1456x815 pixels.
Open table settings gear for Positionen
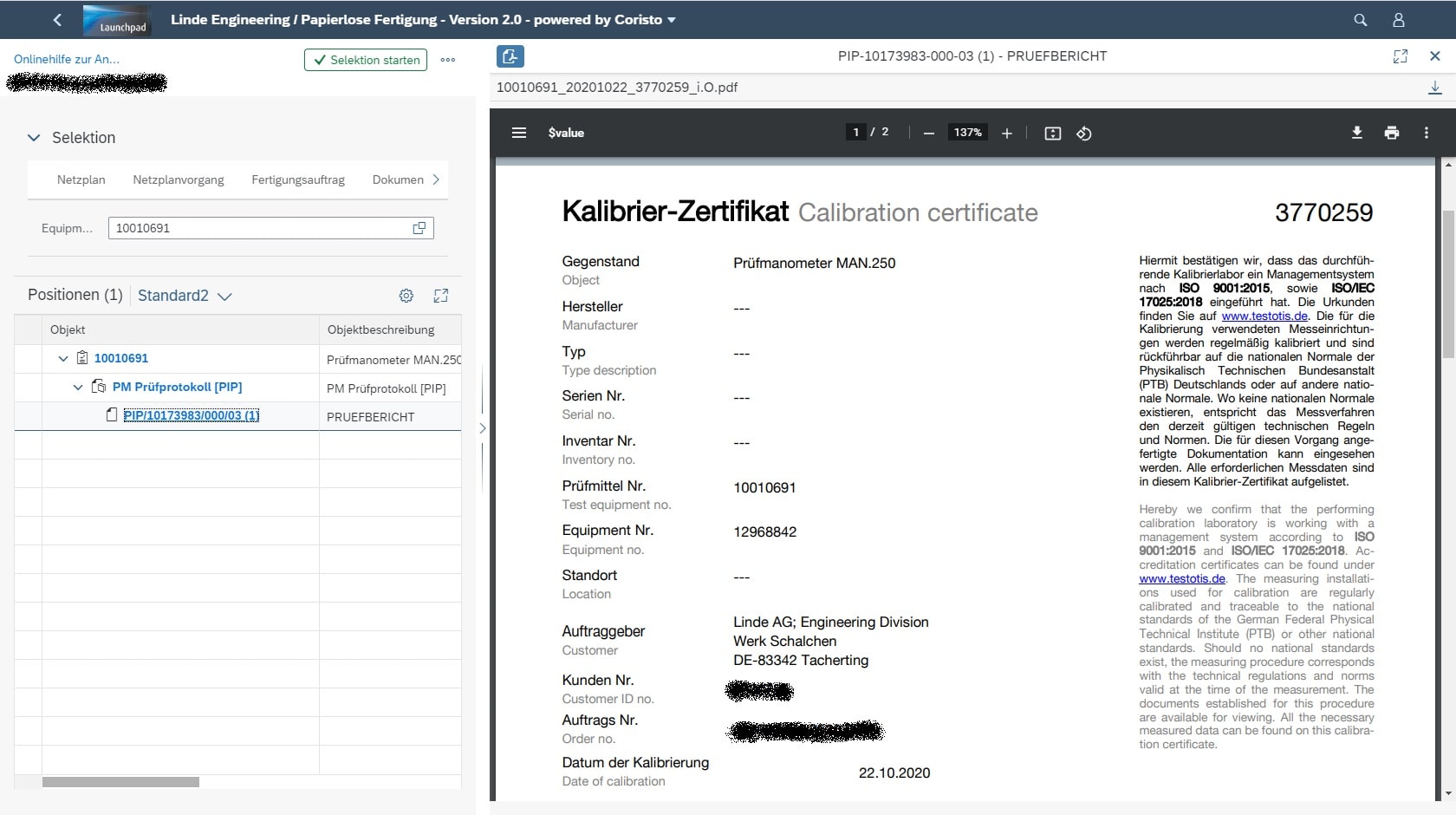click(406, 296)
